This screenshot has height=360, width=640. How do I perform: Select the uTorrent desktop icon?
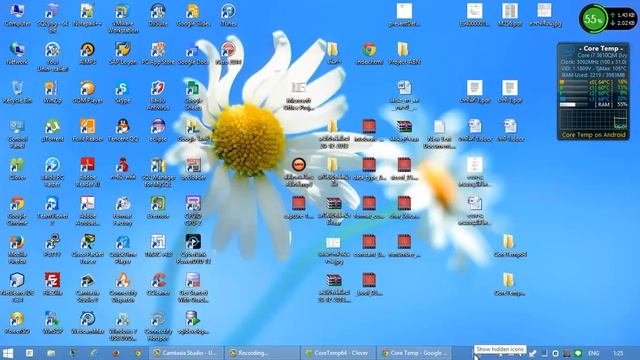[52, 130]
